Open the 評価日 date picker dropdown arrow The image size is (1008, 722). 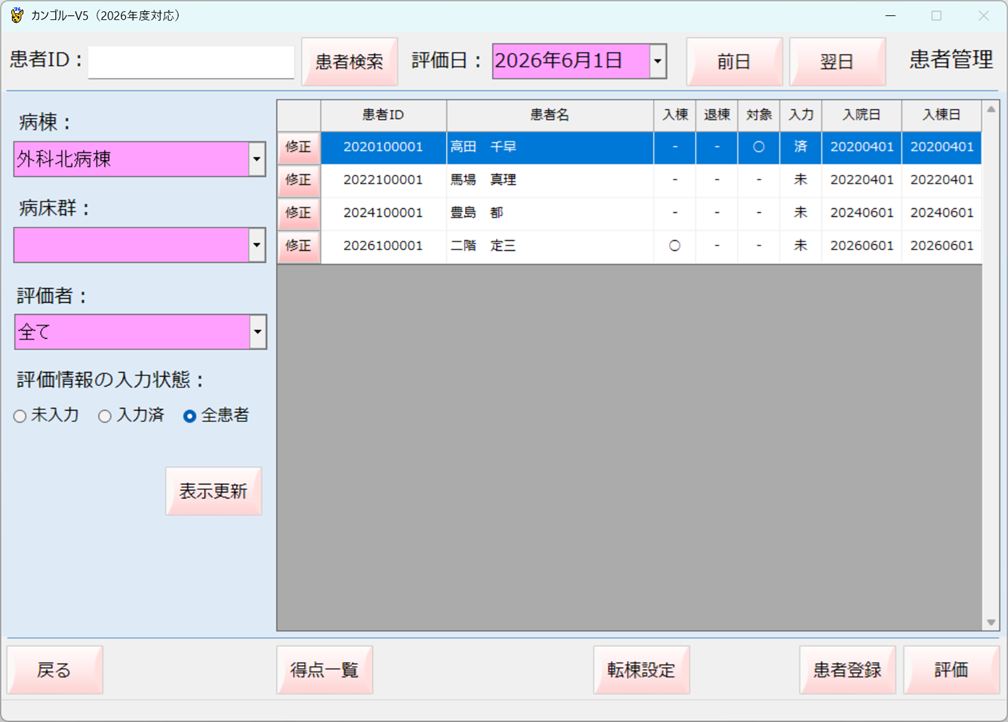pyautogui.click(x=658, y=61)
